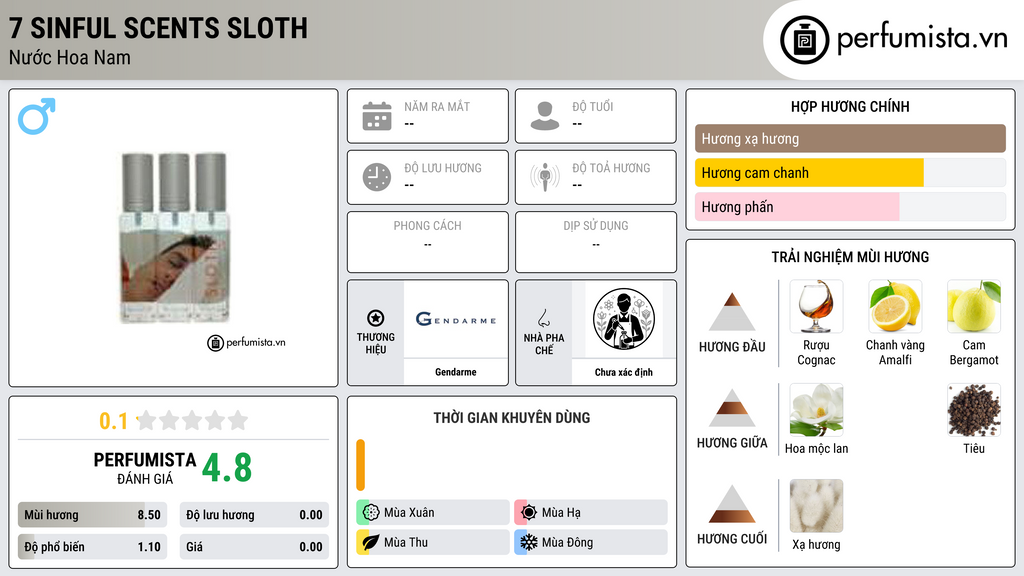The width and height of the screenshot is (1024, 576).
Task: Click the Hương giữa pyramid icon
Action: point(732,408)
